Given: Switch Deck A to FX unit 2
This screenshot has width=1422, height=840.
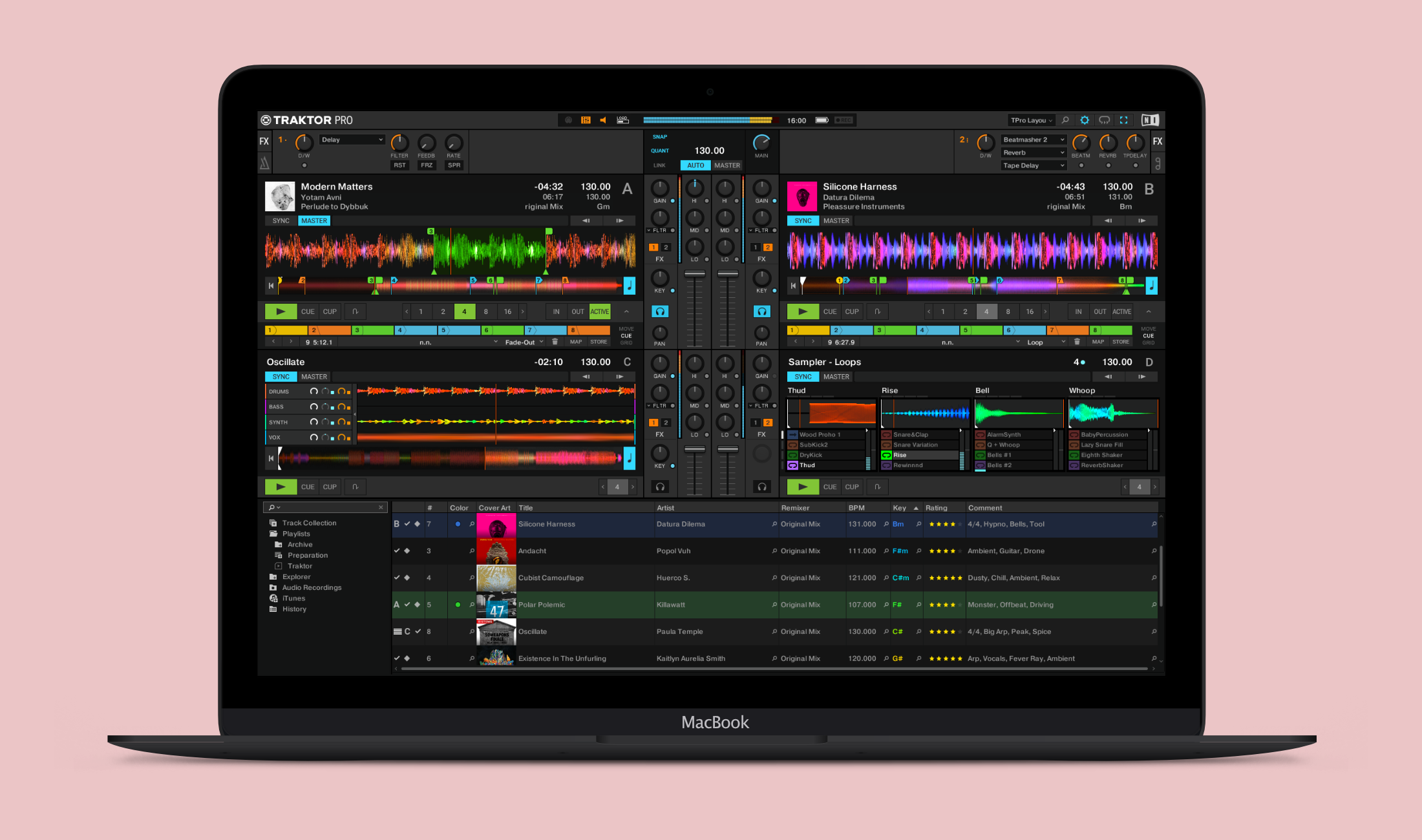Looking at the screenshot, I should click(x=666, y=247).
